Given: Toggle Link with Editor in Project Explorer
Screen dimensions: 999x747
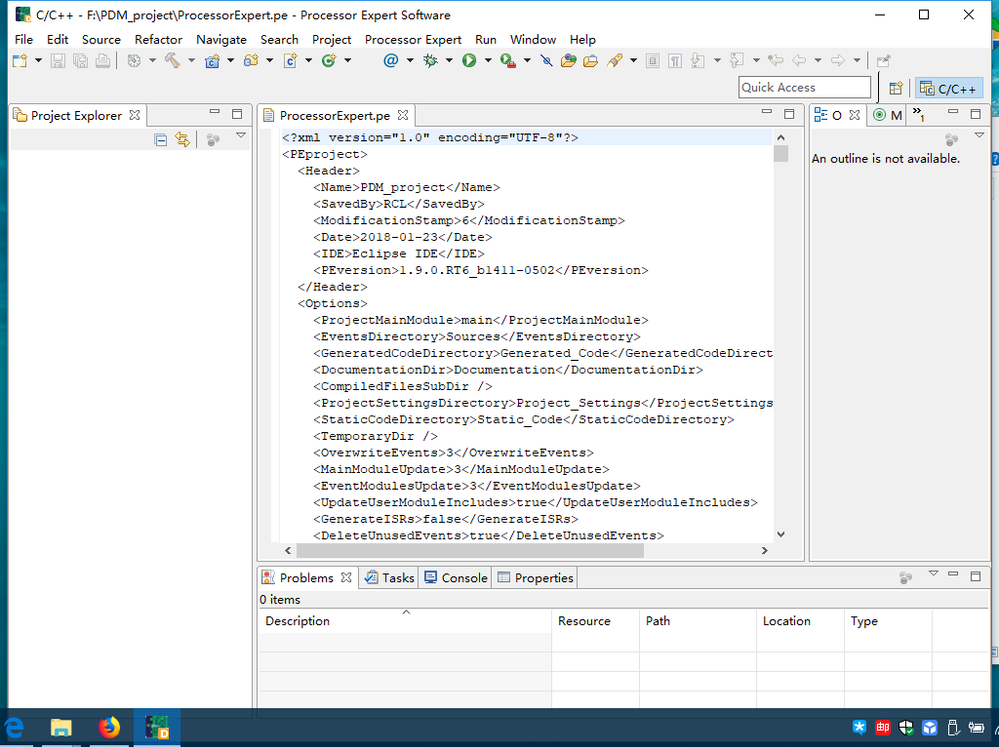Looking at the screenshot, I should pyautogui.click(x=183, y=140).
